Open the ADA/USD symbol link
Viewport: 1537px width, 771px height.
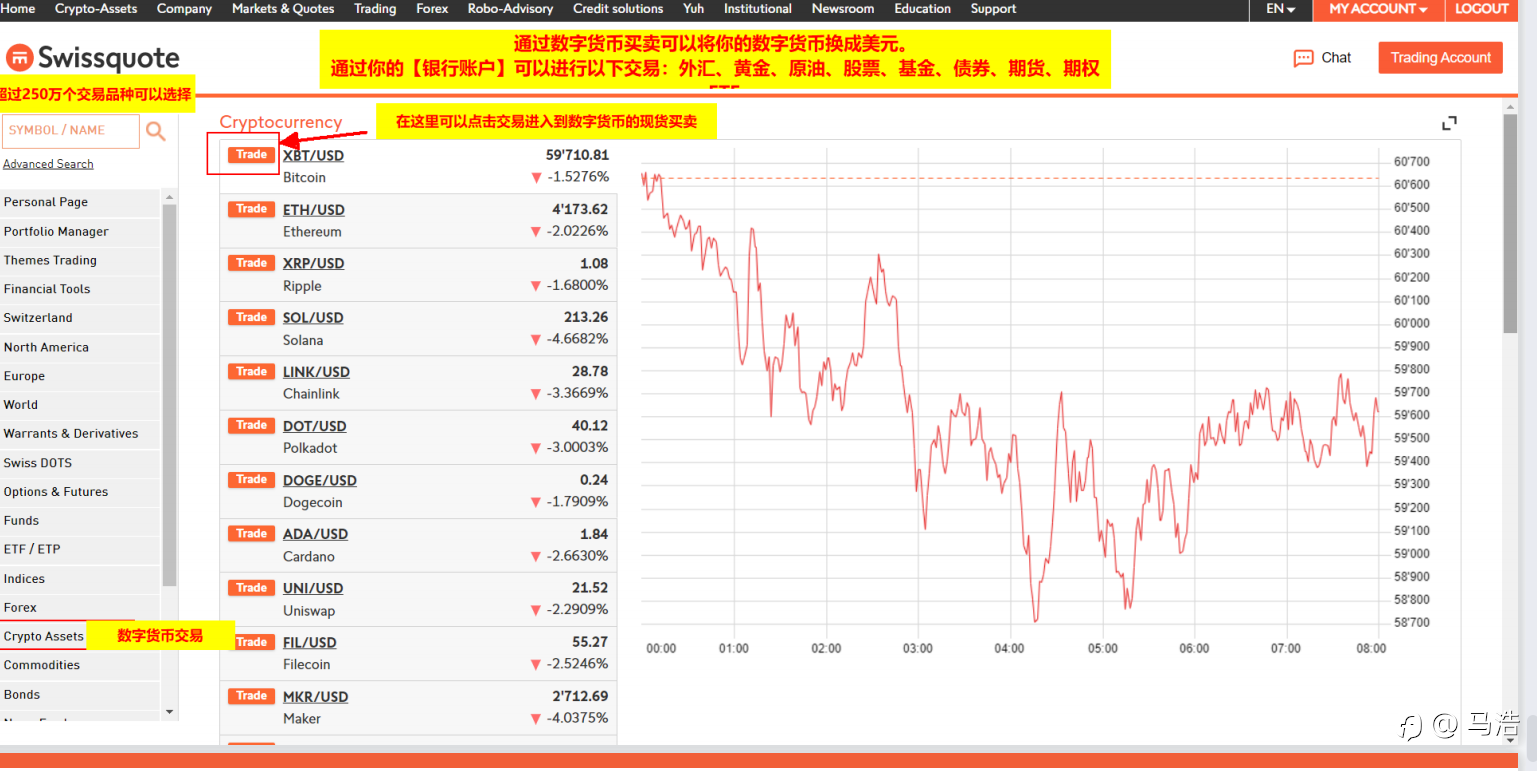tap(315, 534)
